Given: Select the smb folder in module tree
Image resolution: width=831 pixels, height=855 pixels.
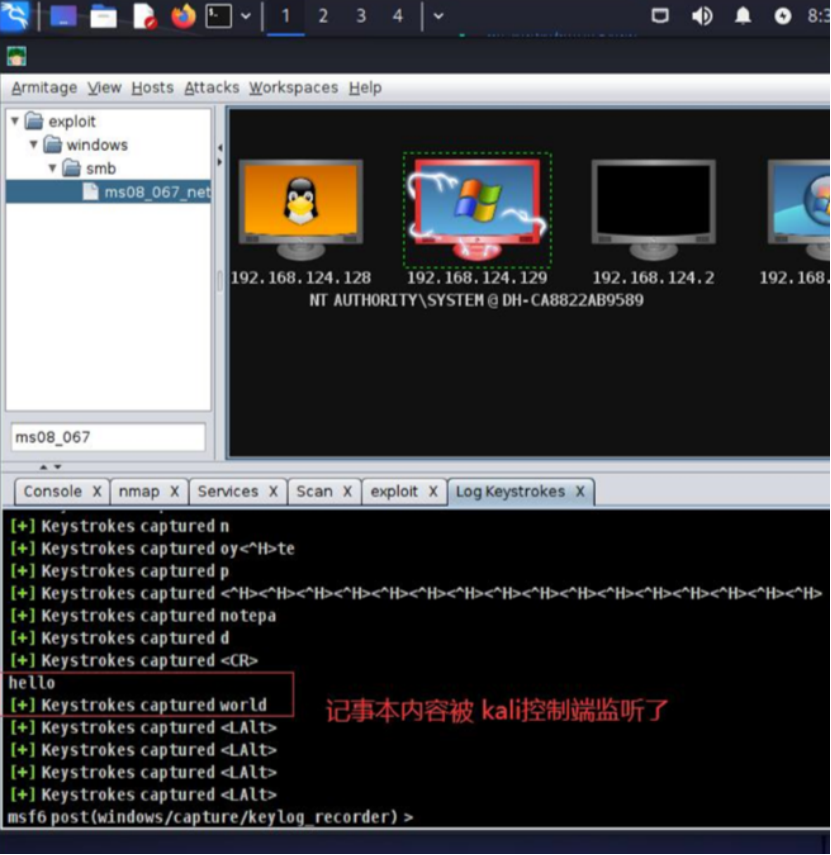Looking at the screenshot, I should [x=89, y=168].
